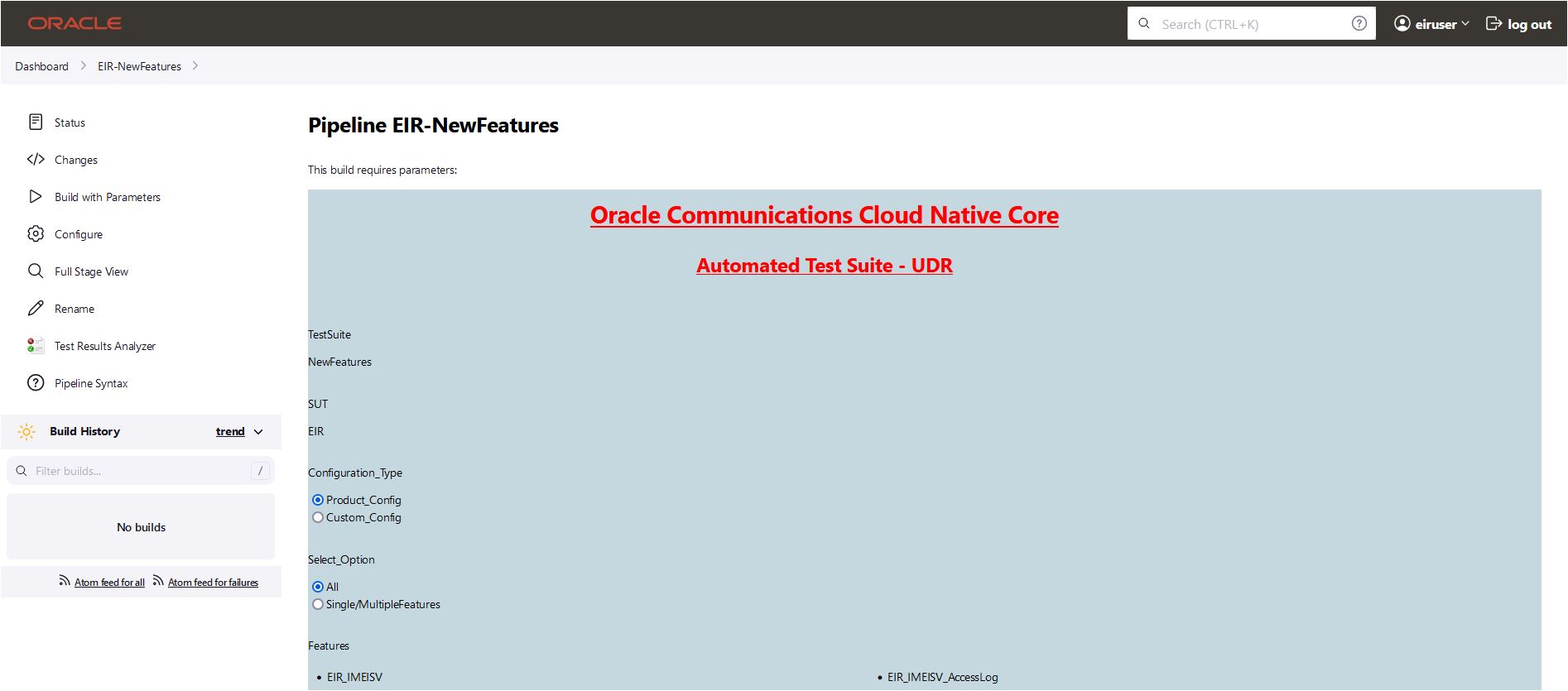Expand the Build History chevron dropdown
The width and height of the screenshot is (1568, 691).
click(258, 432)
